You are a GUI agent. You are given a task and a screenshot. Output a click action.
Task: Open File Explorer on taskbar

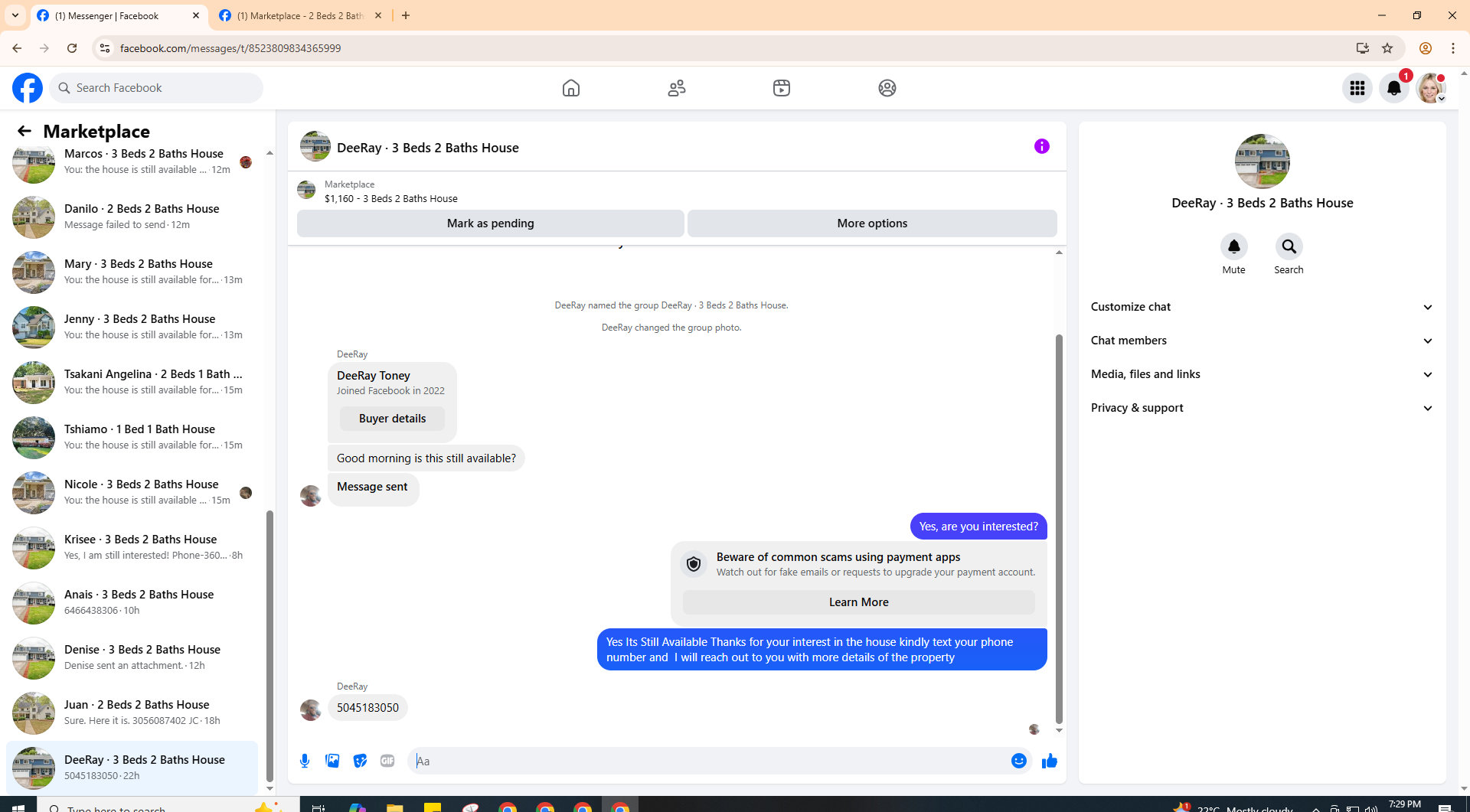coord(394,807)
